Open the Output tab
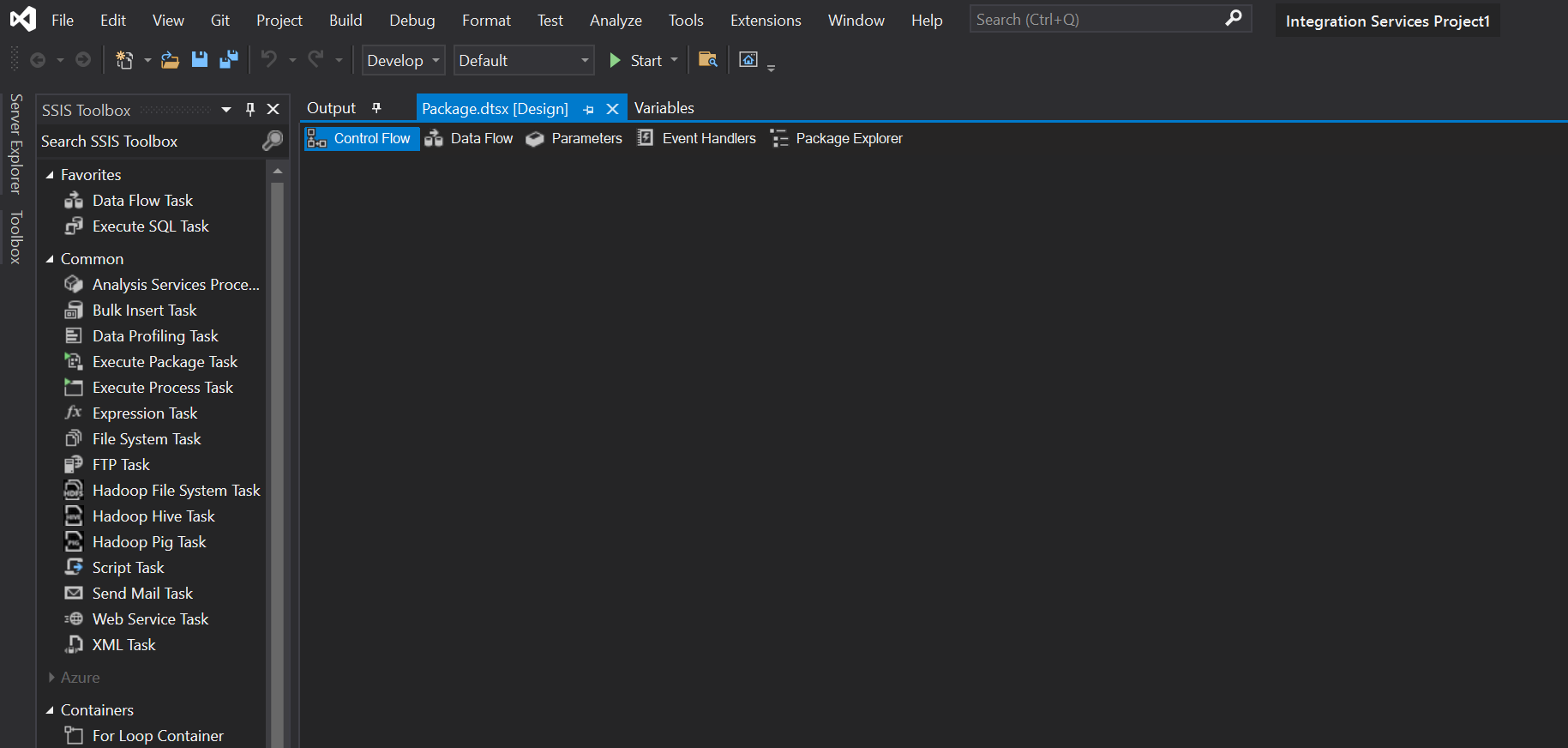The height and width of the screenshot is (748, 1568). click(331, 108)
